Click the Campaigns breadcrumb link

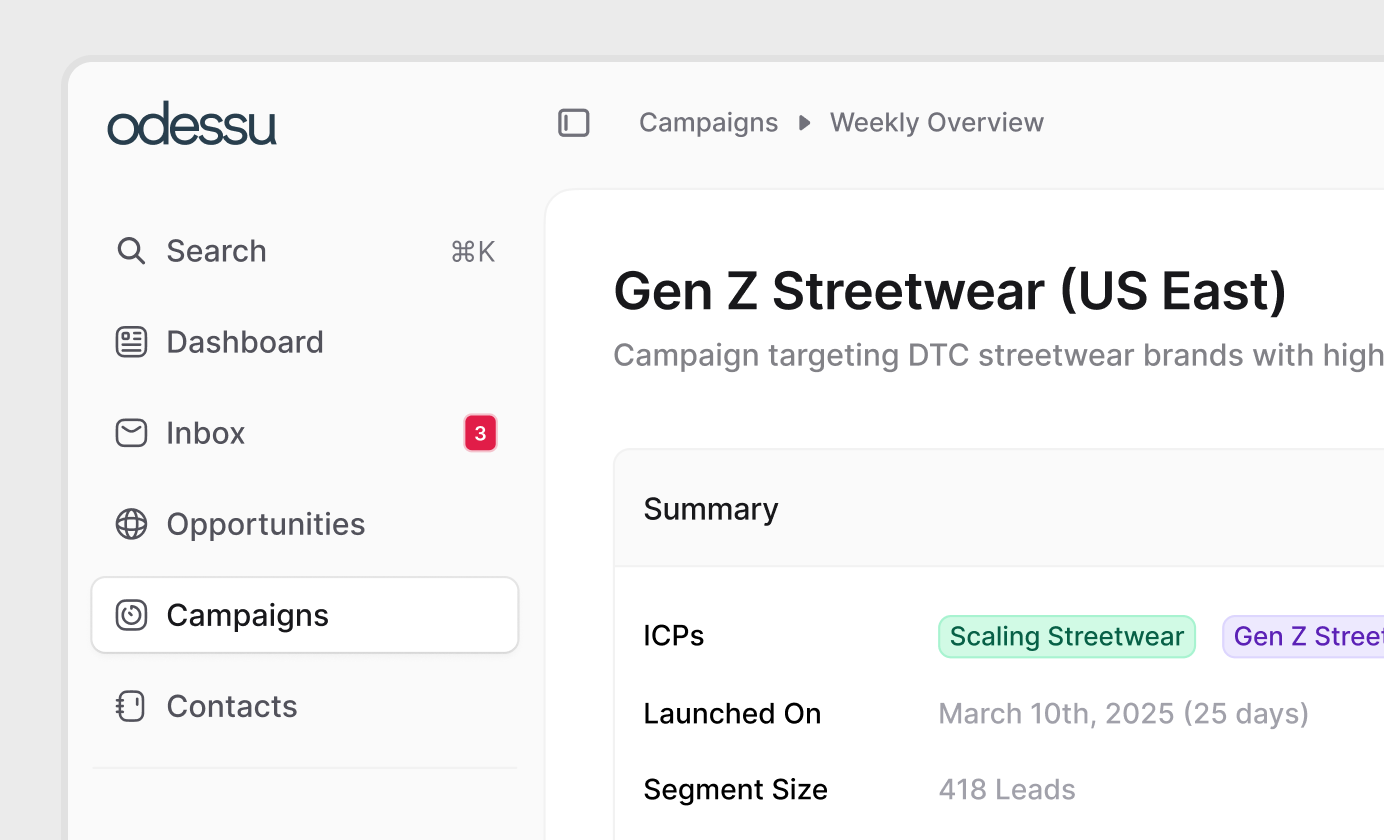[x=708, y=123]
